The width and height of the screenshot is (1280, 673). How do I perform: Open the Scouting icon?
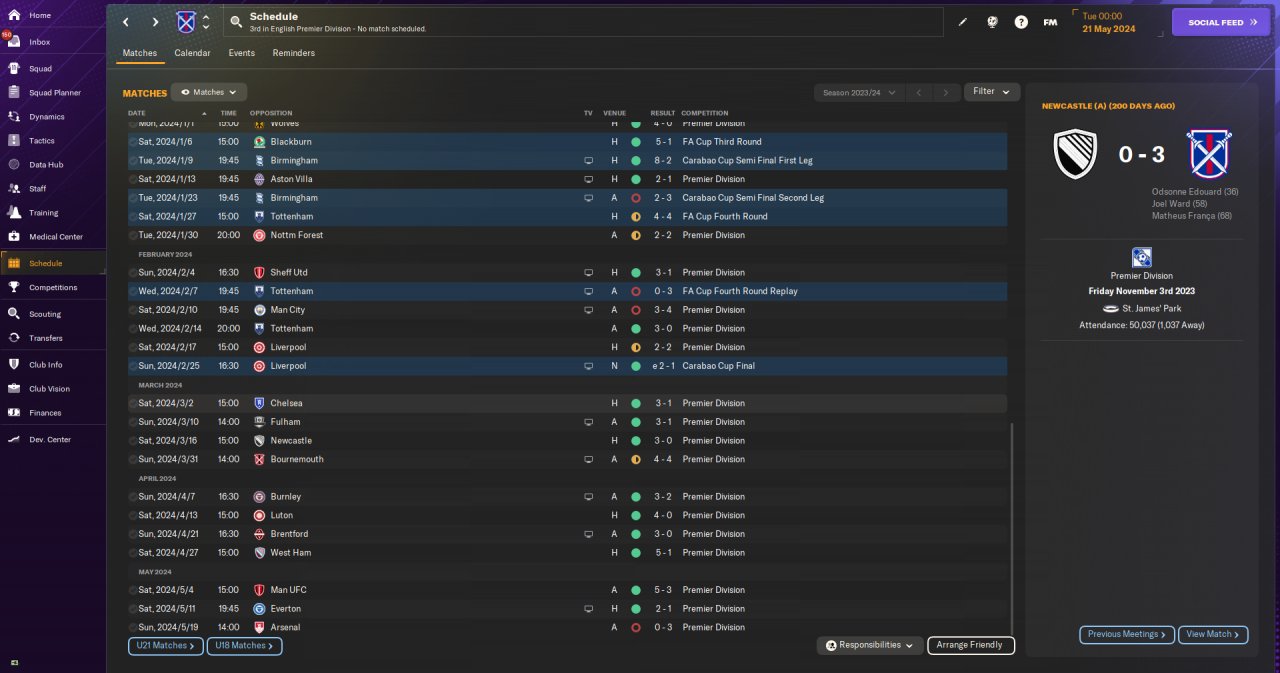tap(14, 314)
